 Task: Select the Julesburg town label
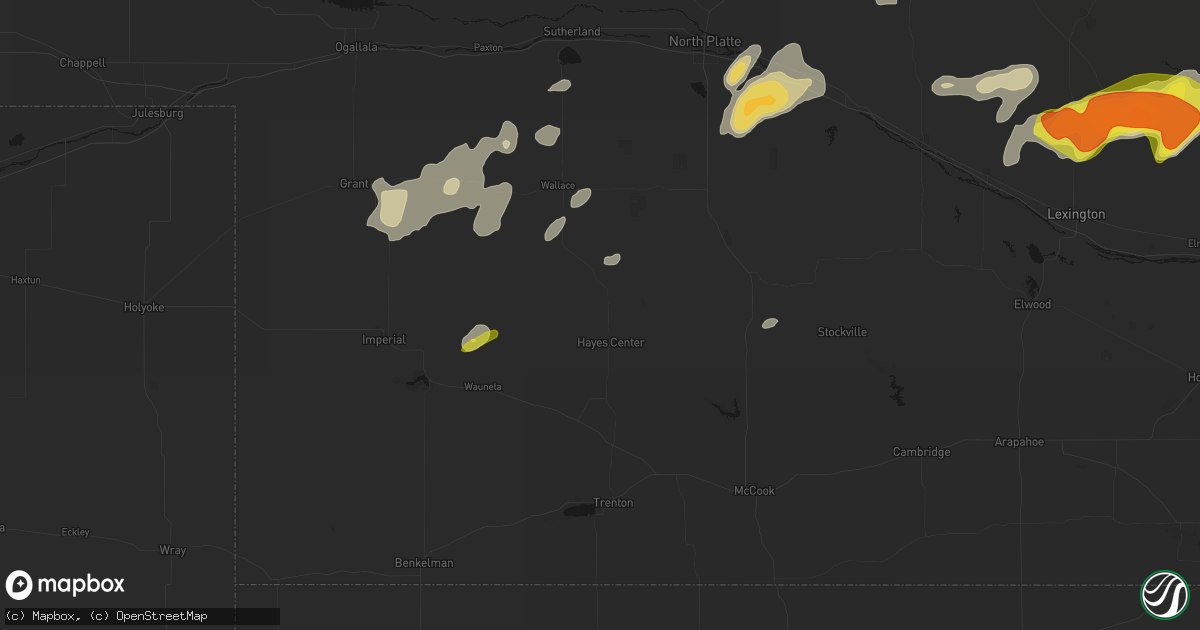pyautogui.click(x=158, y=113)
